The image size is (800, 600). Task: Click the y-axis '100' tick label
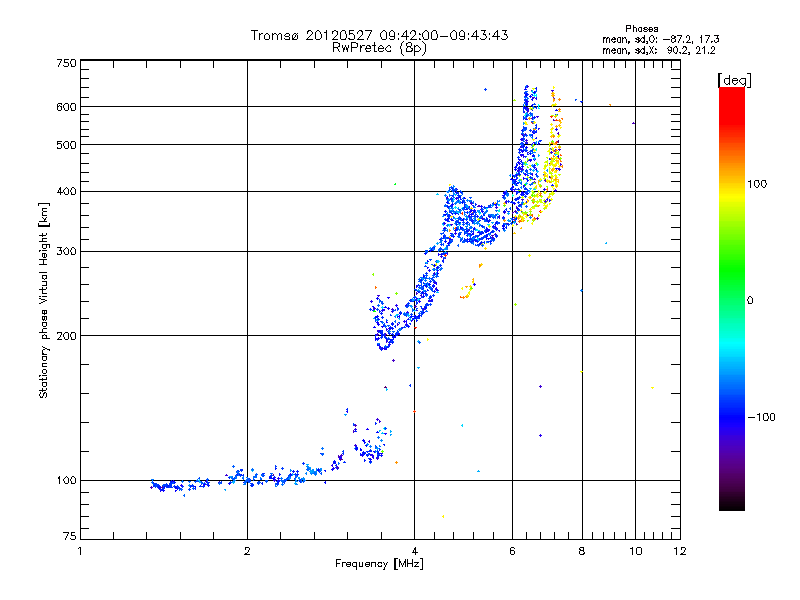67,481
